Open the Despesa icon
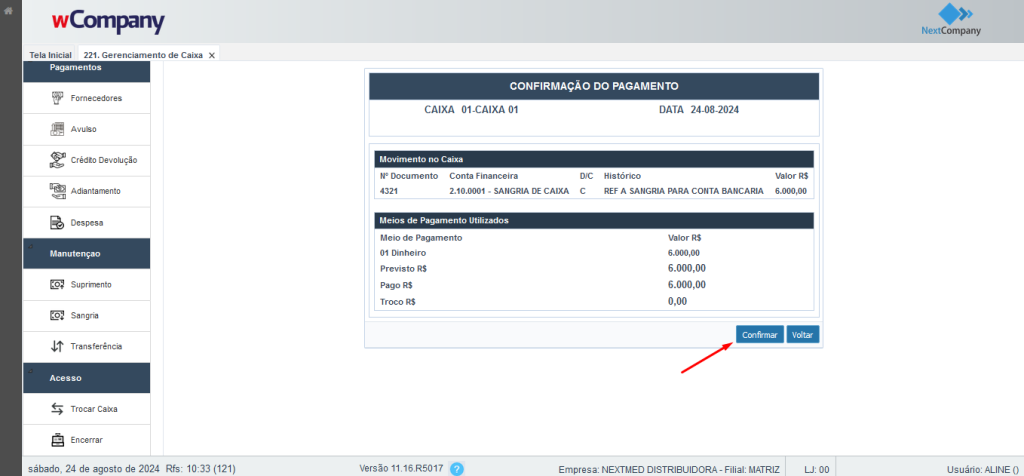The width and height of the screenshot is (1024, 476). tap(57, 222)
